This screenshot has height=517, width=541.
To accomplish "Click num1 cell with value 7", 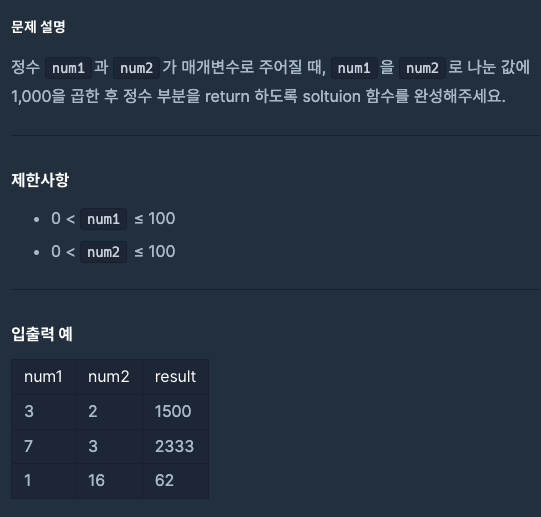I will [43, 446].
